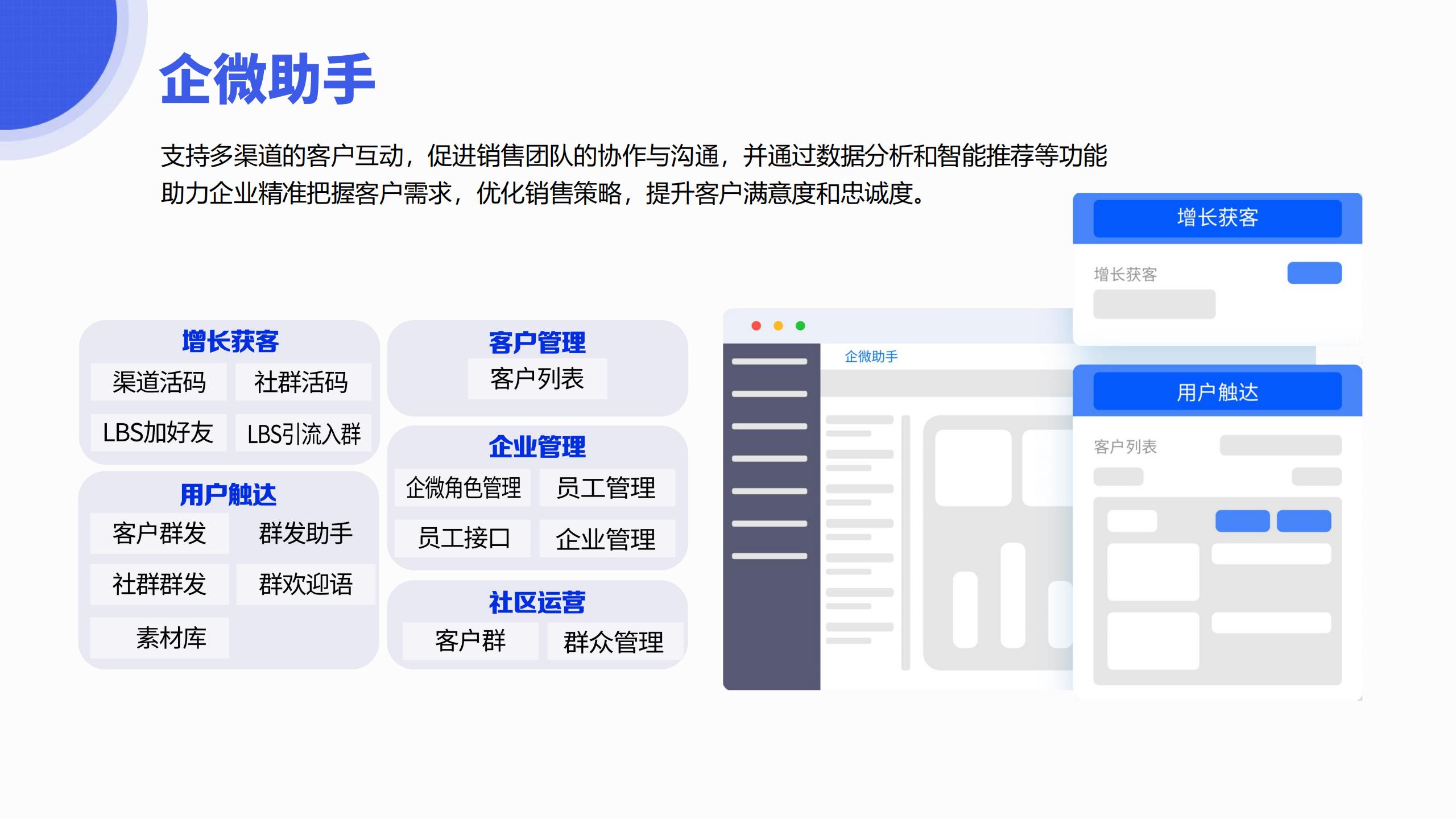This screenshot has width=1456, height=819.
Task: Click the blue 增长获客 banner button
Action: pyautogui.click(x=1217, y=218)
